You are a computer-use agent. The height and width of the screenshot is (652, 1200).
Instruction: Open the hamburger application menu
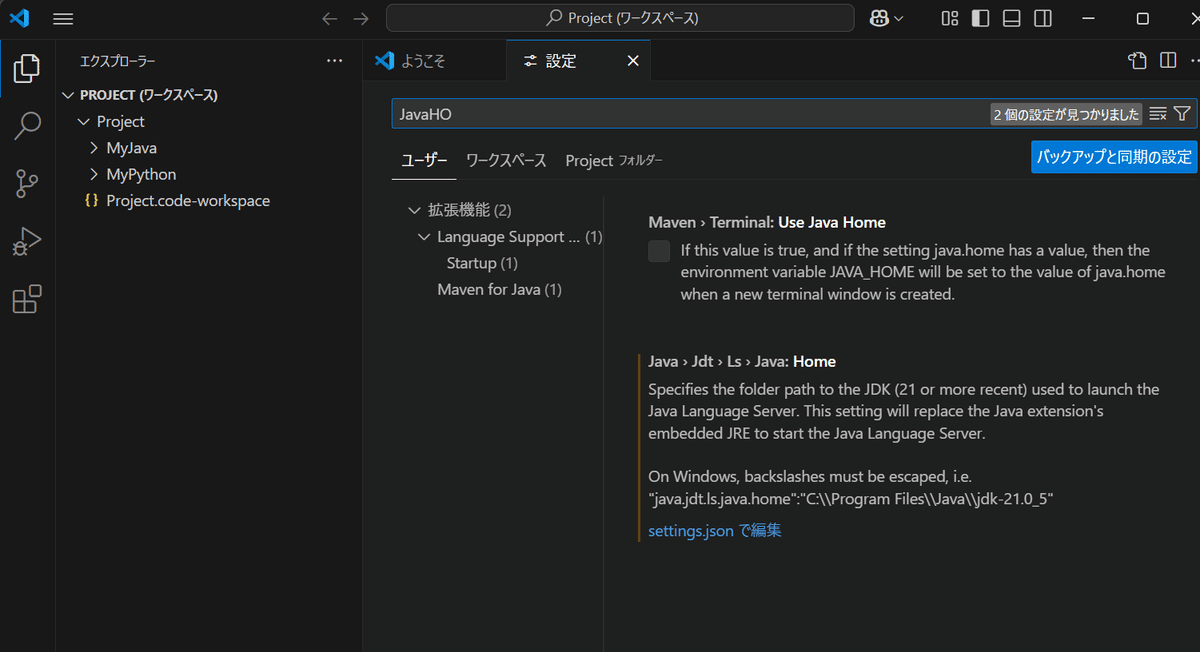click(x=63, y=19)
